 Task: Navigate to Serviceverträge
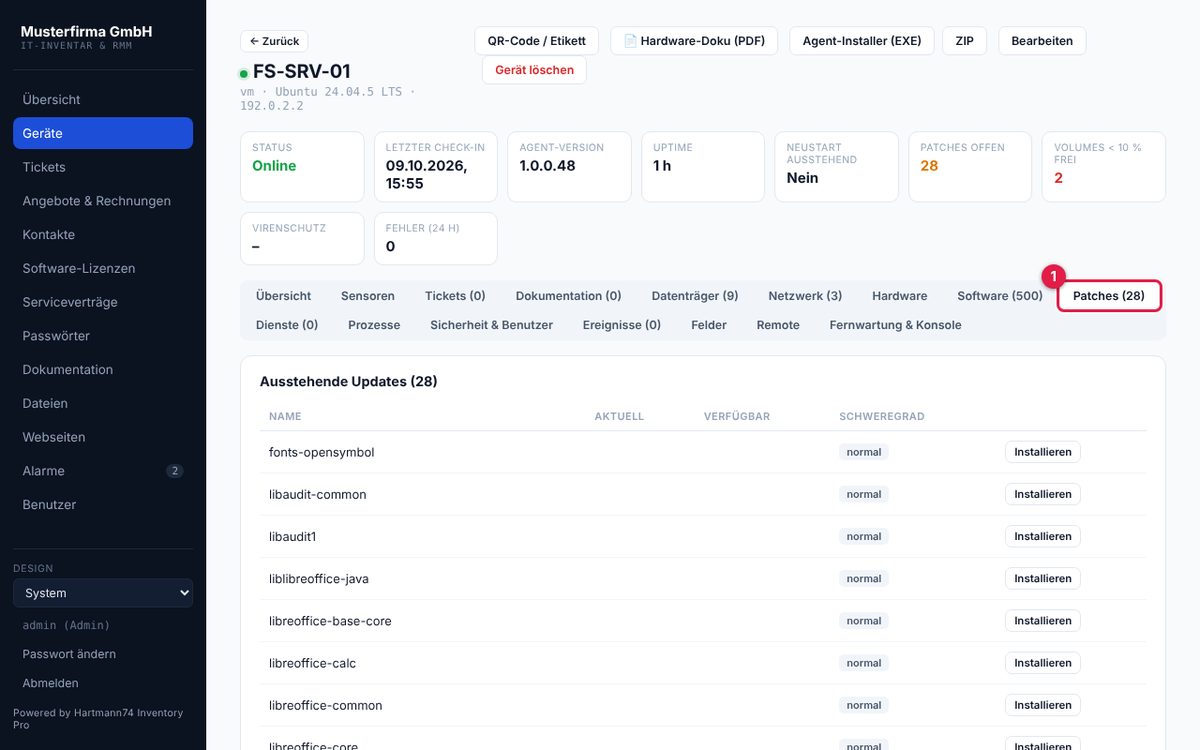click(103, 302)
